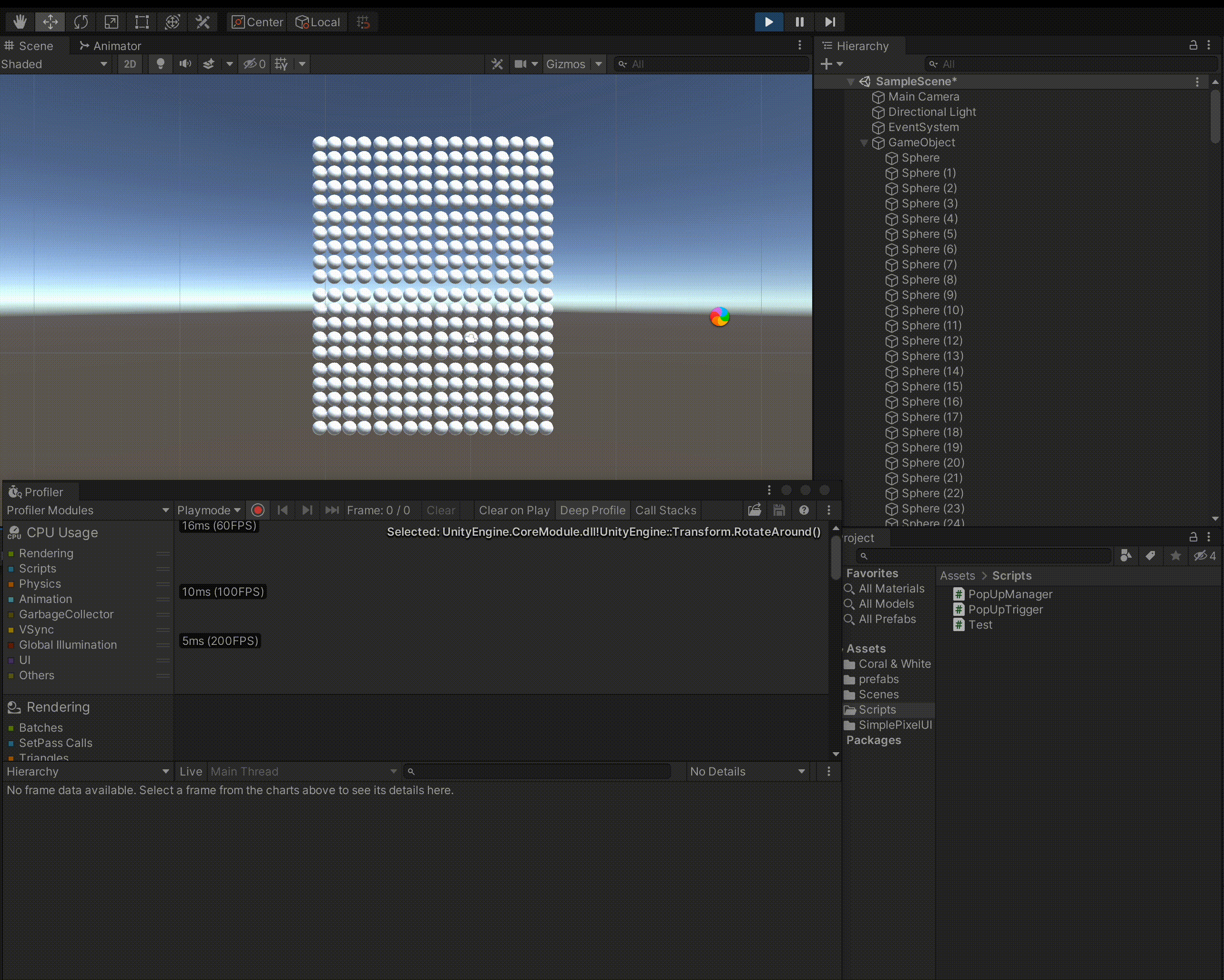
Task: Toggle Local handle rotation
Action: pyautogui.click(x=318, y=22)
